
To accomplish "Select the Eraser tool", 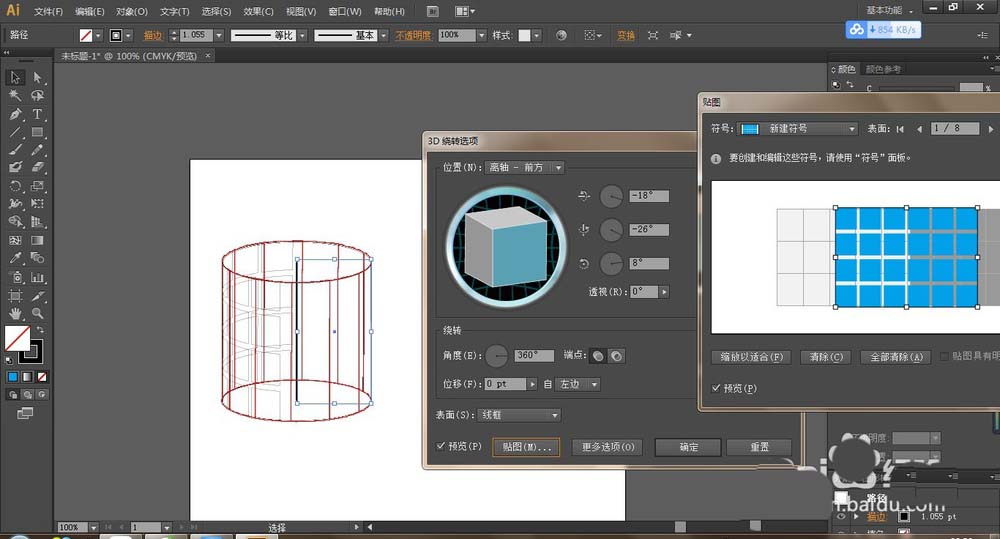I will point(38,168).
